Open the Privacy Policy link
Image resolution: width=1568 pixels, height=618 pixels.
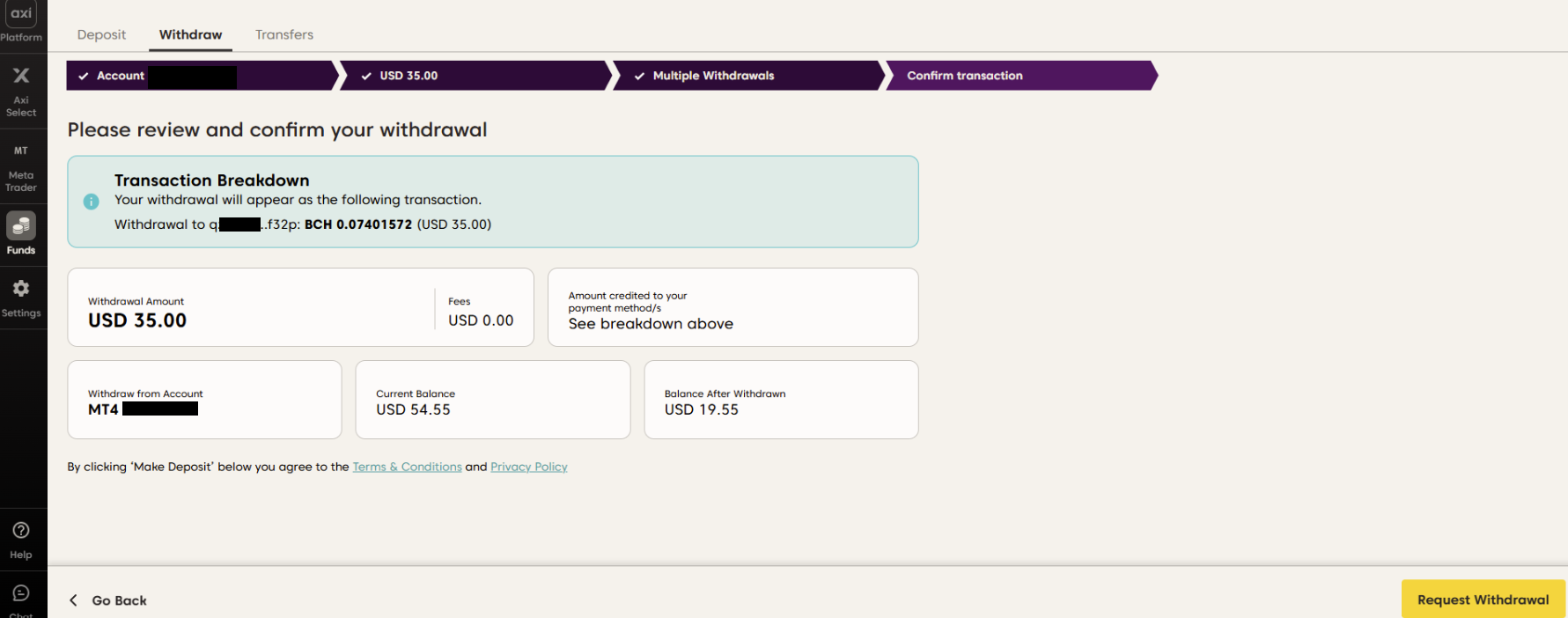[528, 467]
